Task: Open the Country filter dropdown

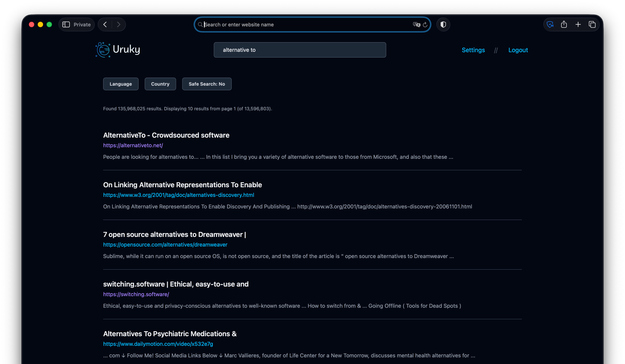Action: pyautogui.click(x=160, y=84)
